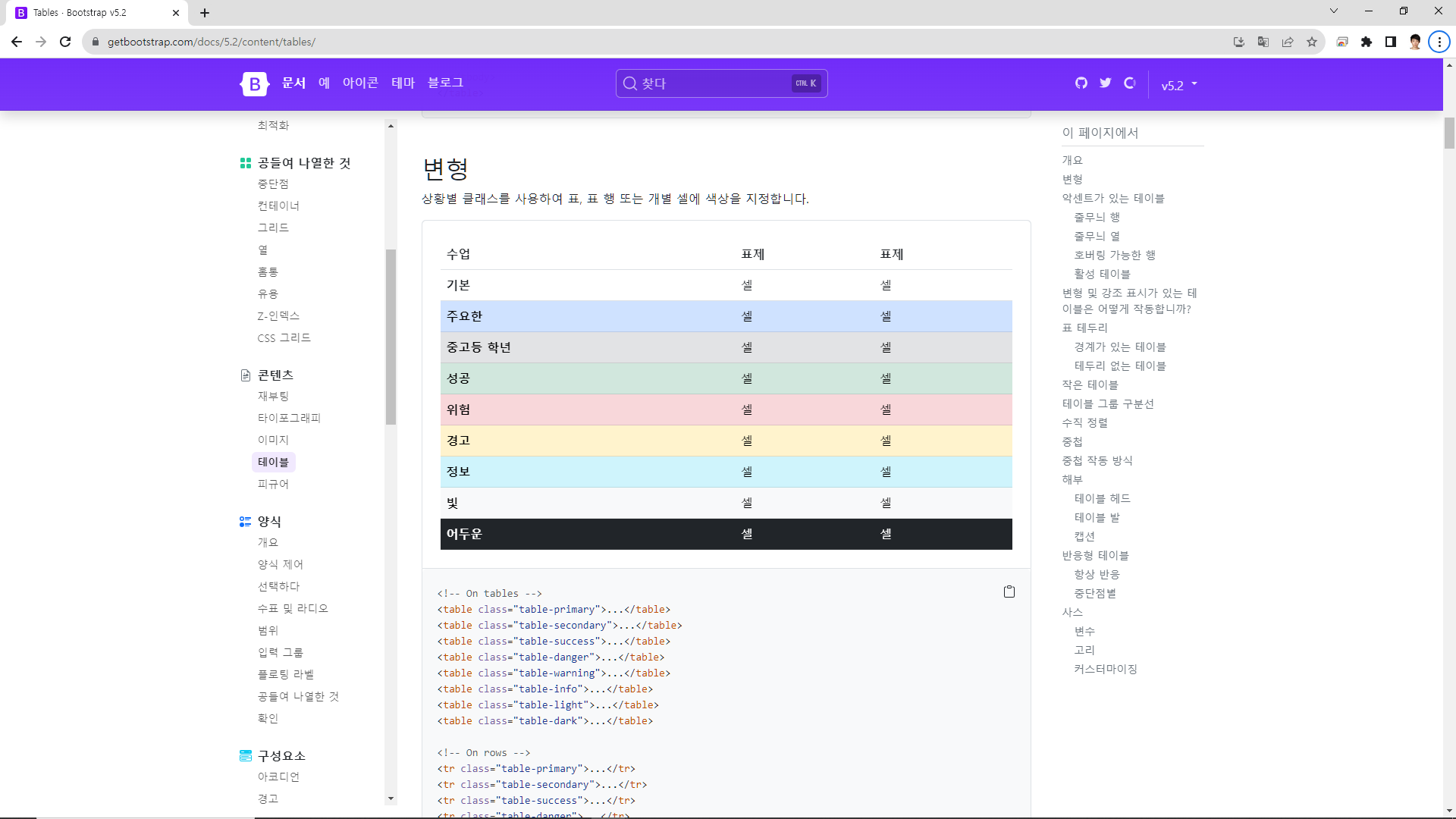Open the 블로그 navigation item

pyautogui.click(x=445, y=83)
